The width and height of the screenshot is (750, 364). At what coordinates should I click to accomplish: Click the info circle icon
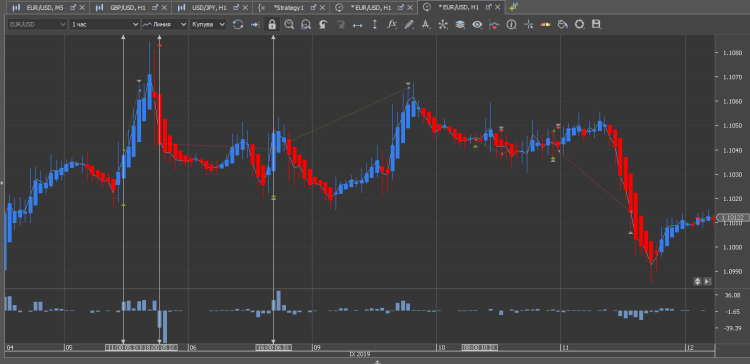(x=511, y=24)
